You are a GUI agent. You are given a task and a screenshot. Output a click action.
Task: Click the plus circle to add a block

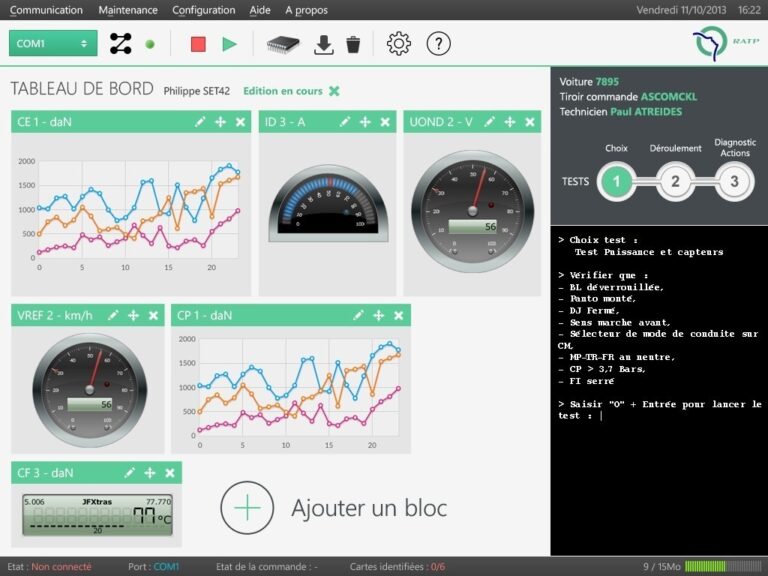[247, 508]
